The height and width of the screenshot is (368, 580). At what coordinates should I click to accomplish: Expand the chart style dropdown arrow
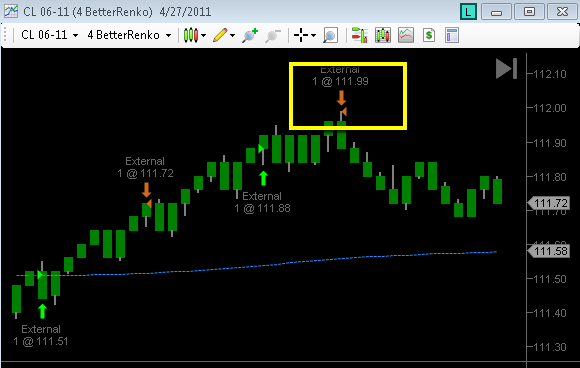[203, 36]
